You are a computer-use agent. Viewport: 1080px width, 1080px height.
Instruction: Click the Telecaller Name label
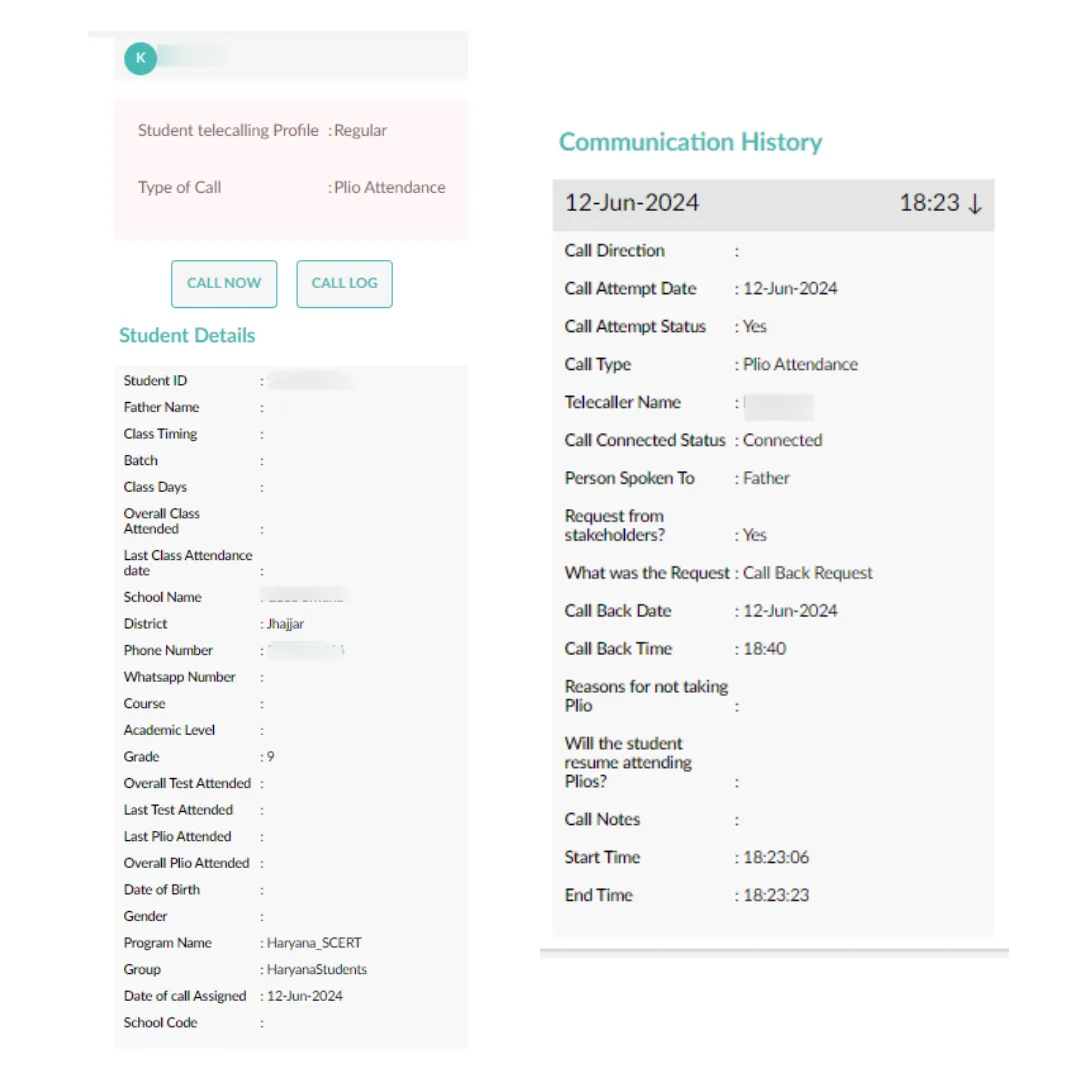[x=623, y=402]
